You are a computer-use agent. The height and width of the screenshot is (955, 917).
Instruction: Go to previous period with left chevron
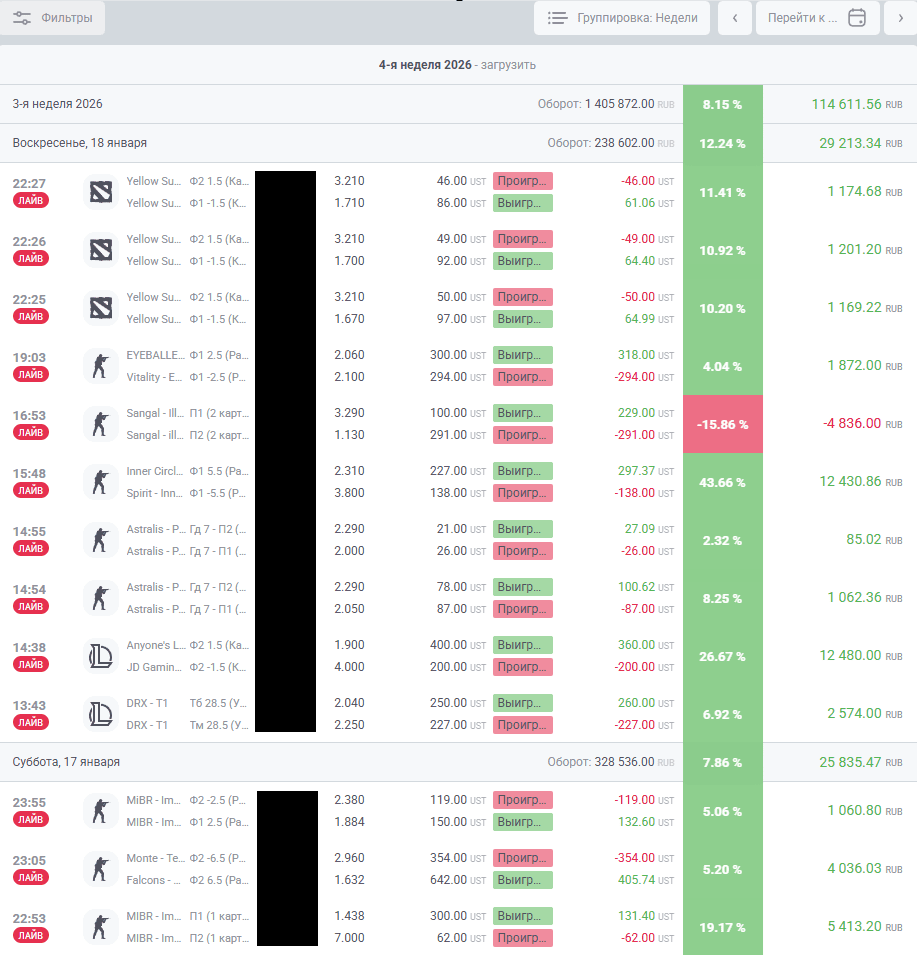(x=735, y=18)
